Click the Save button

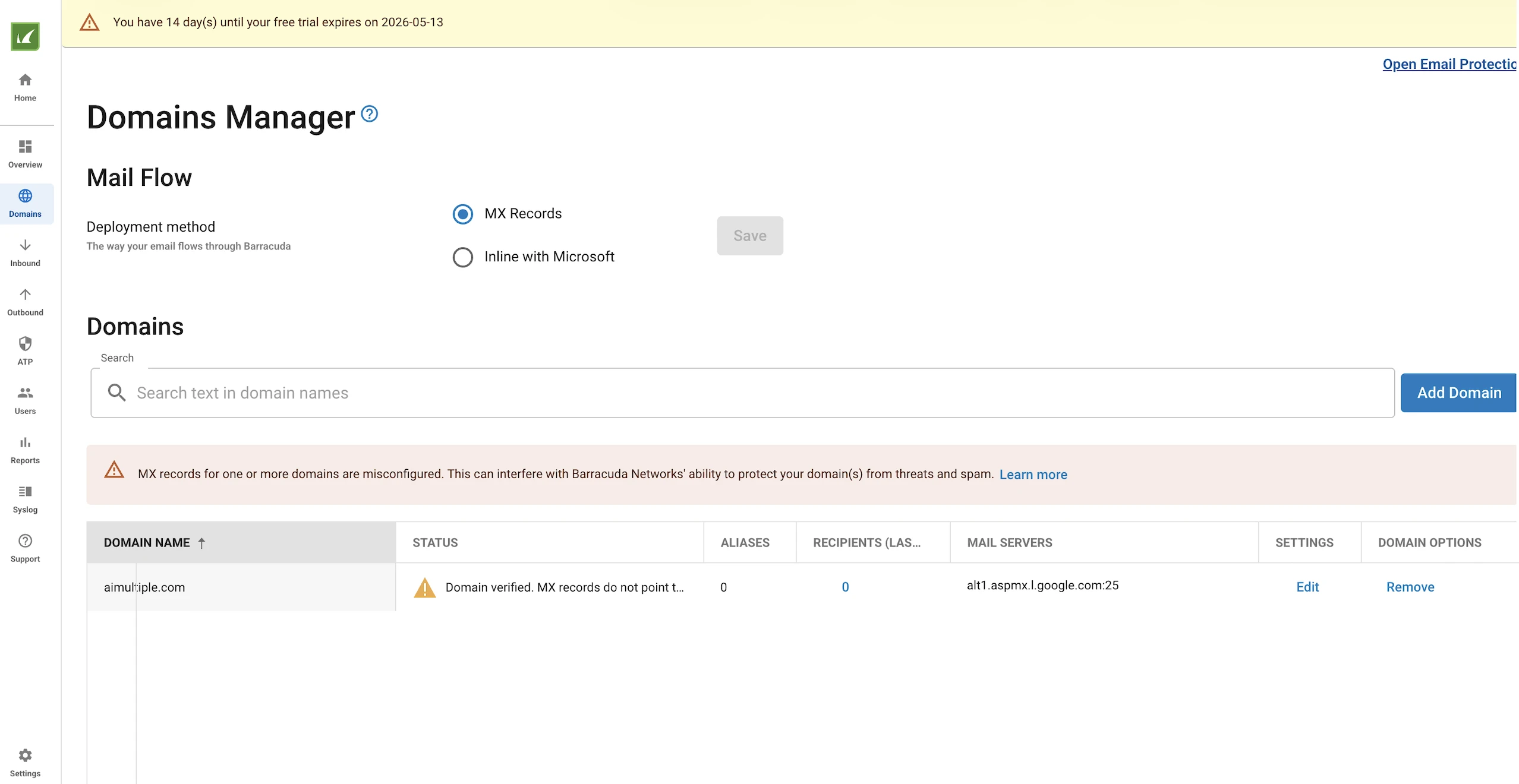tap(750, 236)
